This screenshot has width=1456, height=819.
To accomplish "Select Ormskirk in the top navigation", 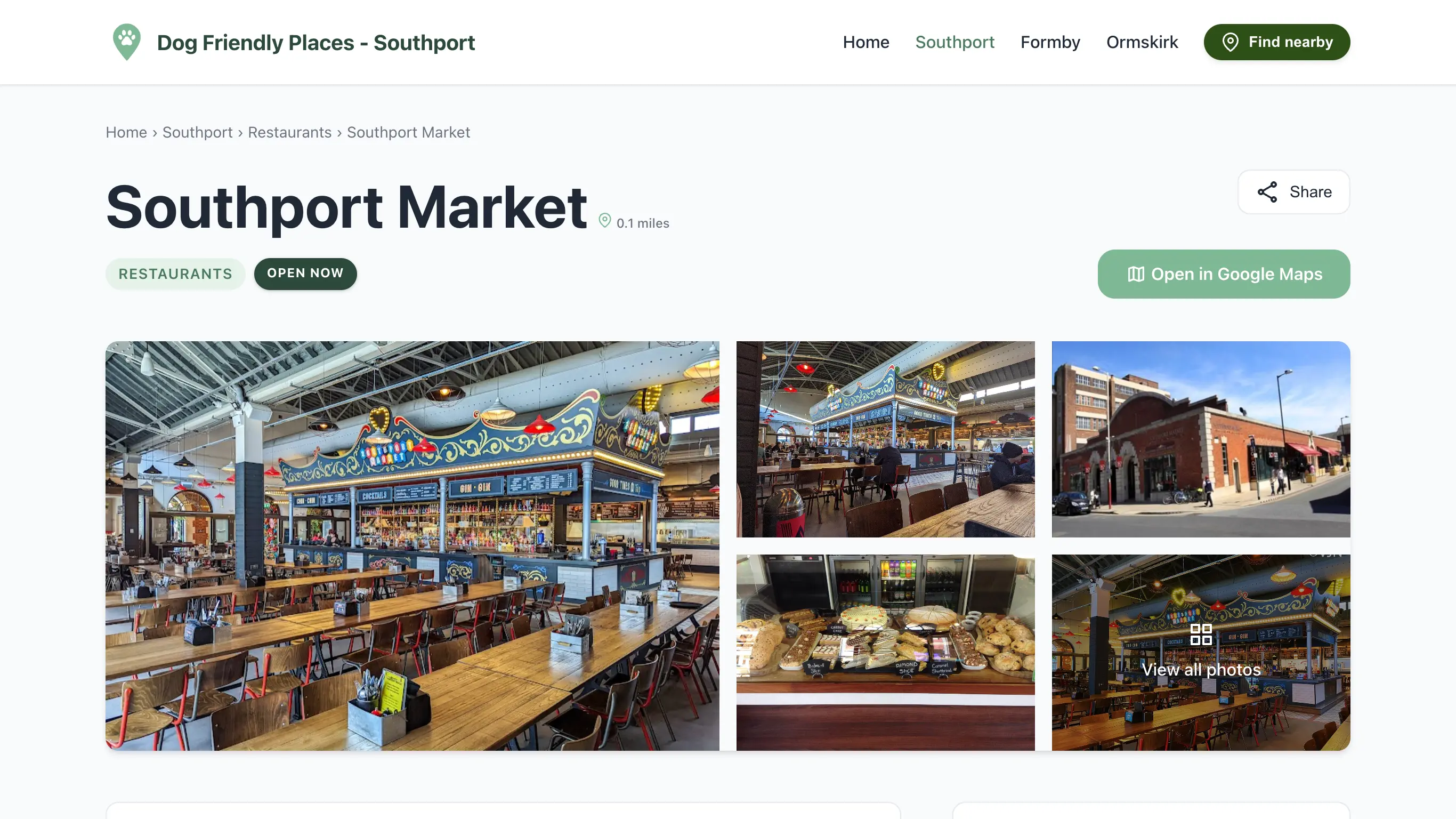I will (x=1142, y=42).
